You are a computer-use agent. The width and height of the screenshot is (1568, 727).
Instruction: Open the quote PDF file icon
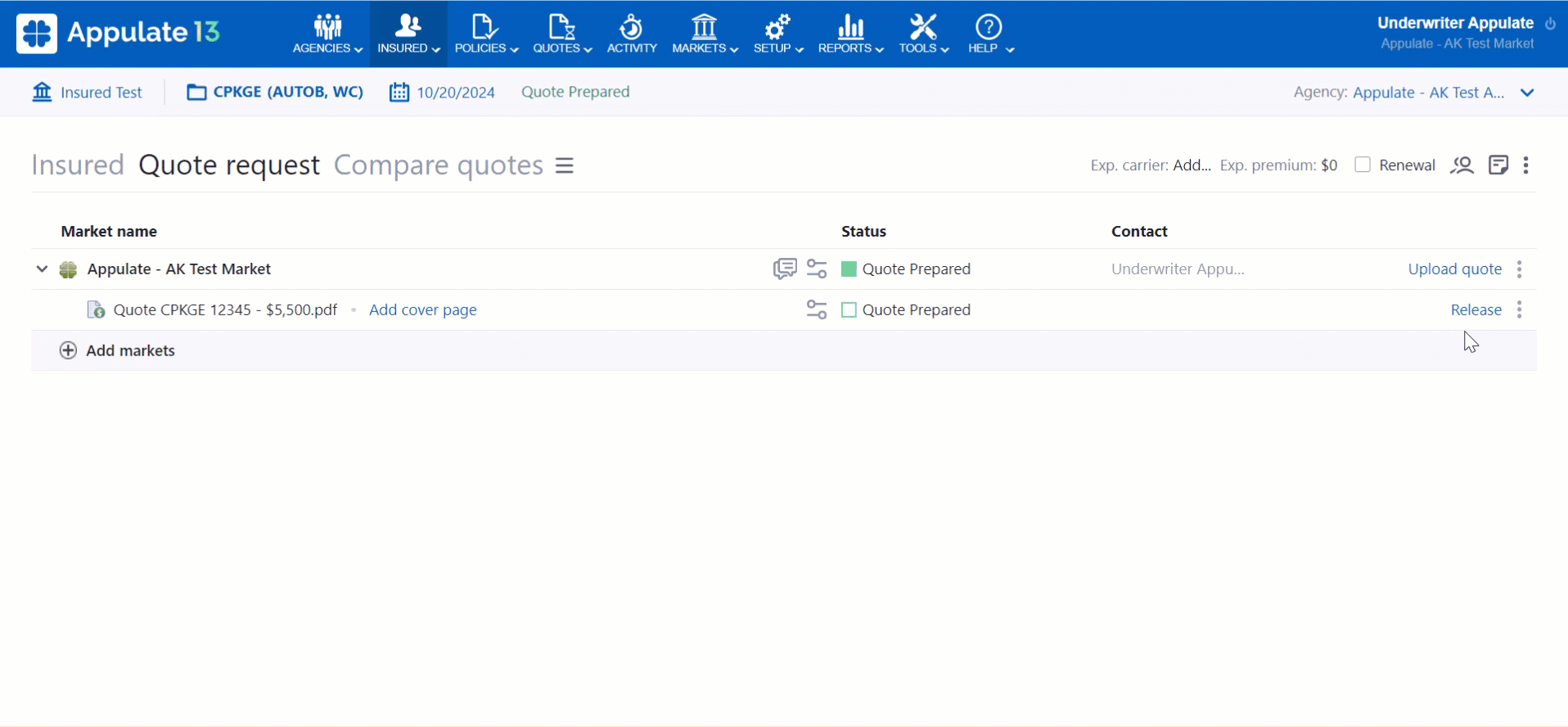pyautogui.click(x=96, y=309)
